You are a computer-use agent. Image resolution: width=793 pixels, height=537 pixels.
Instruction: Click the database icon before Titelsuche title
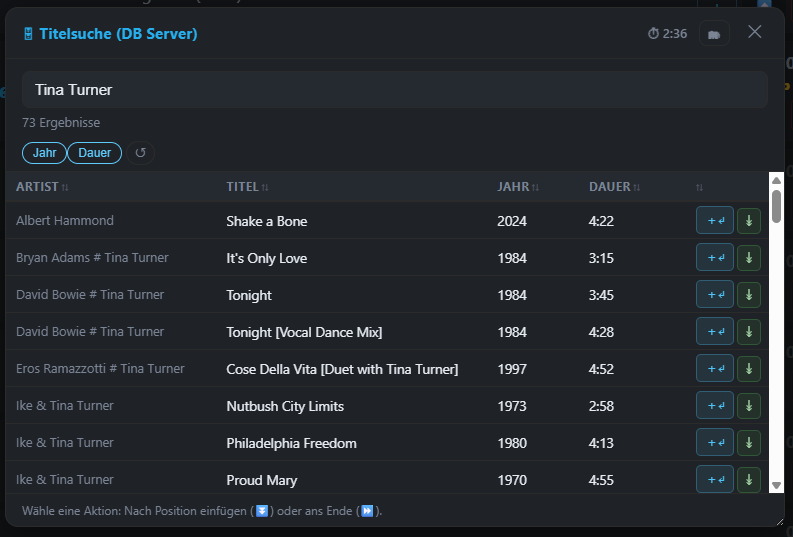point(28,34)
